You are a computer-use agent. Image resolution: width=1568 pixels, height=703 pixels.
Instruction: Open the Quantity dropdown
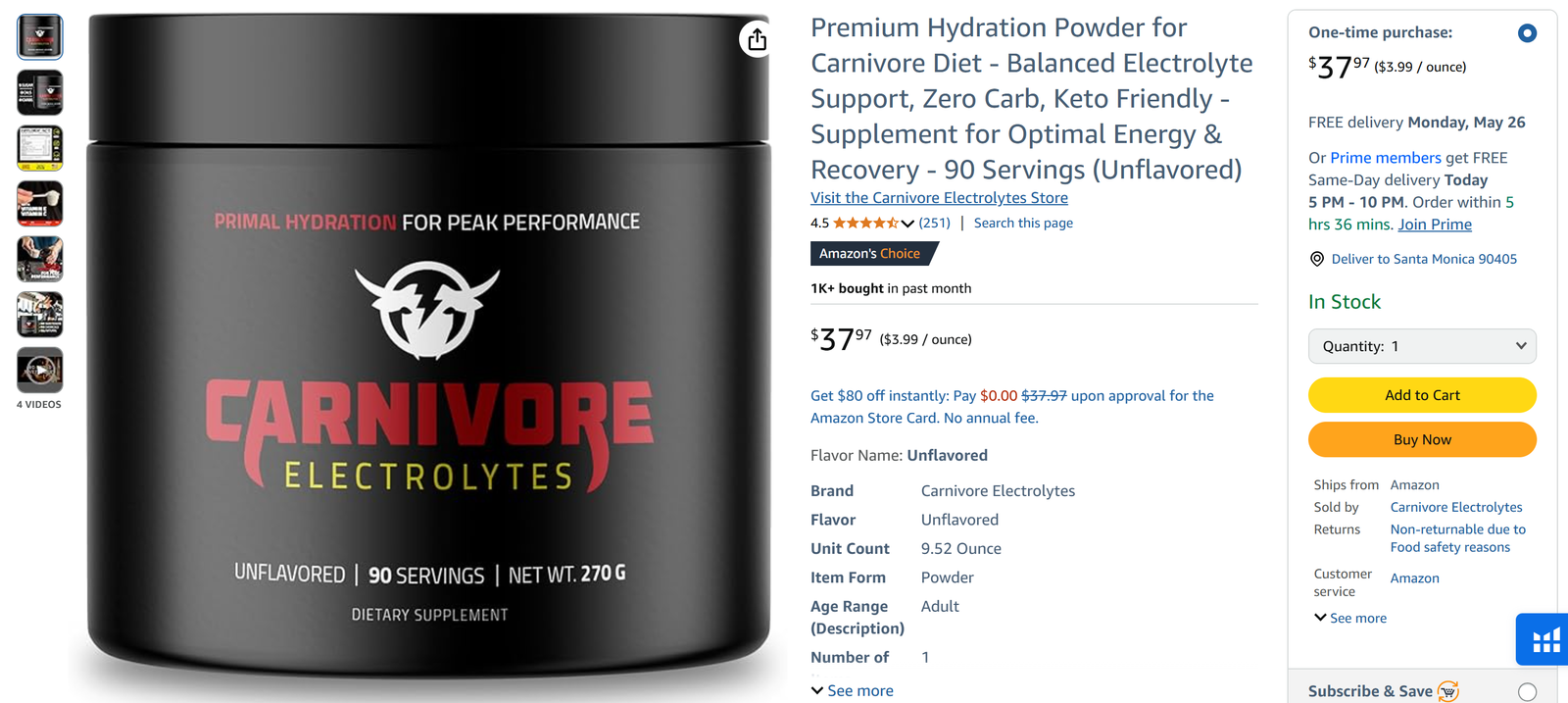1422,346
